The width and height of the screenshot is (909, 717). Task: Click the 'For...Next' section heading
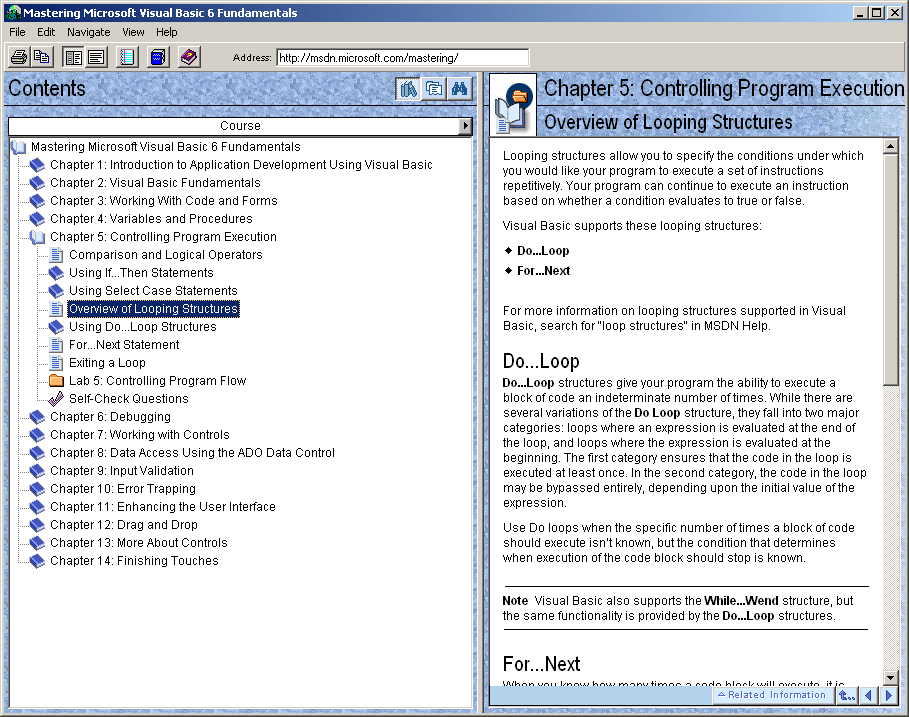[x=541, y=664]
